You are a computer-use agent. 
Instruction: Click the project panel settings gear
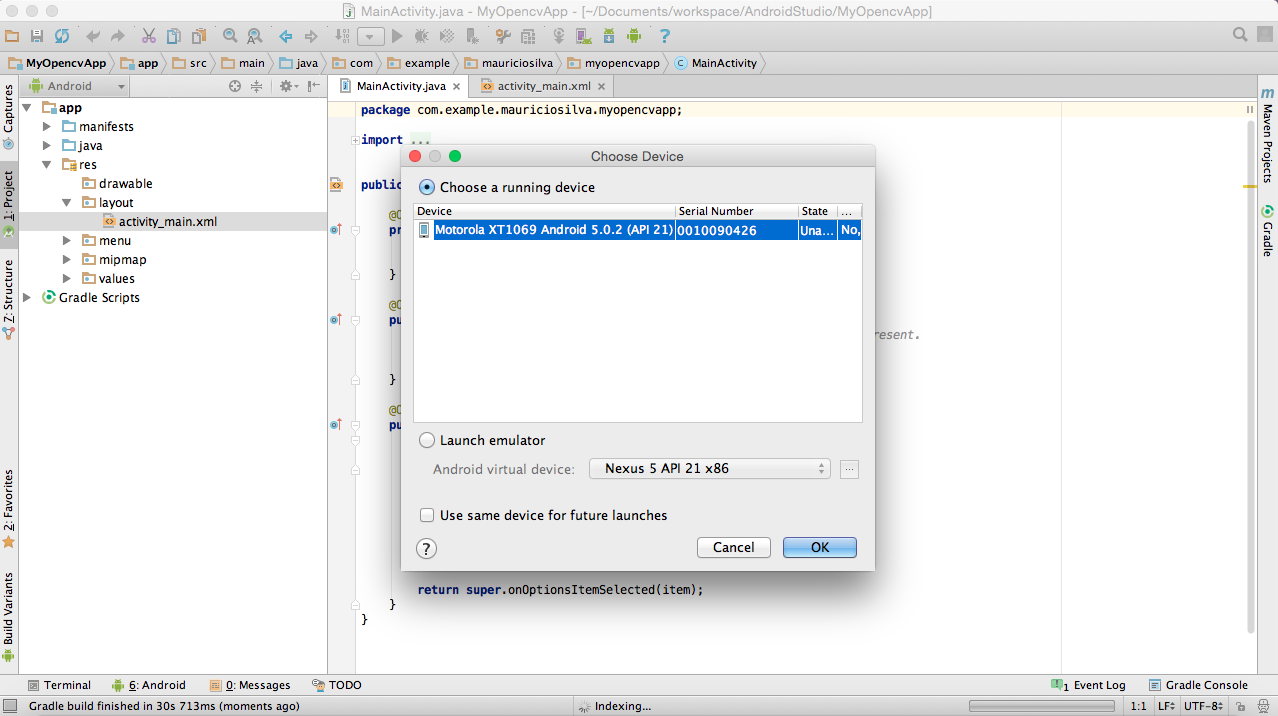[286, 86]
